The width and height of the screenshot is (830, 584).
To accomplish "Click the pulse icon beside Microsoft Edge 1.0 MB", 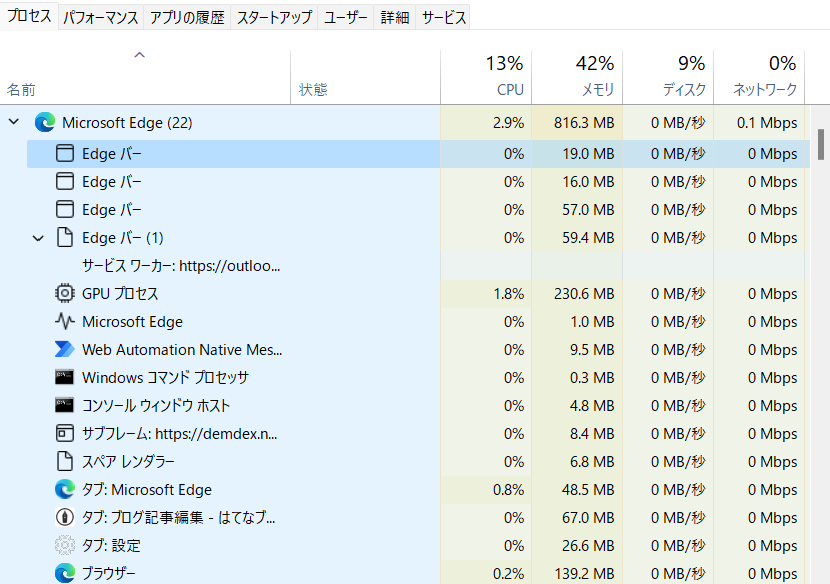I will pos(65,321).
